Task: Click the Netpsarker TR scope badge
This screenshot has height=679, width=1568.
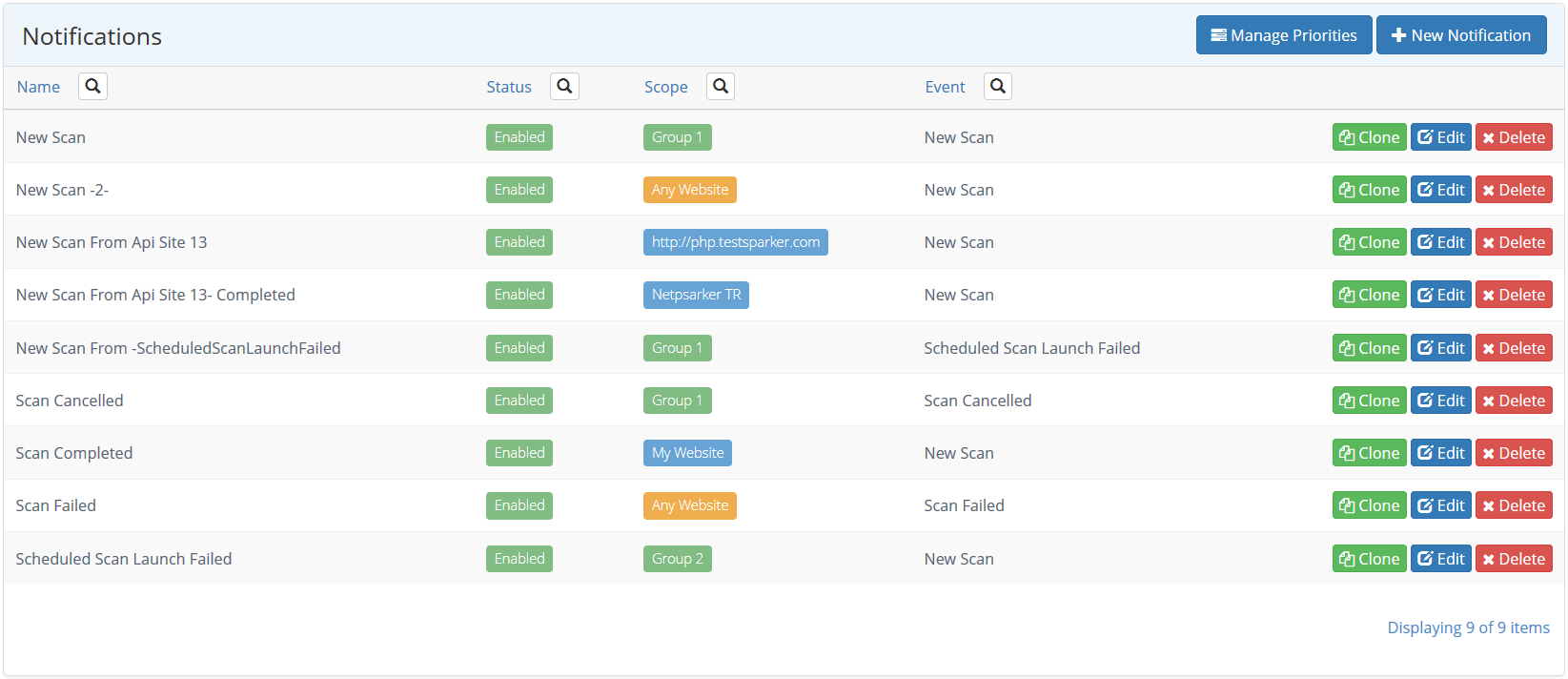Action: coord(696,295)
